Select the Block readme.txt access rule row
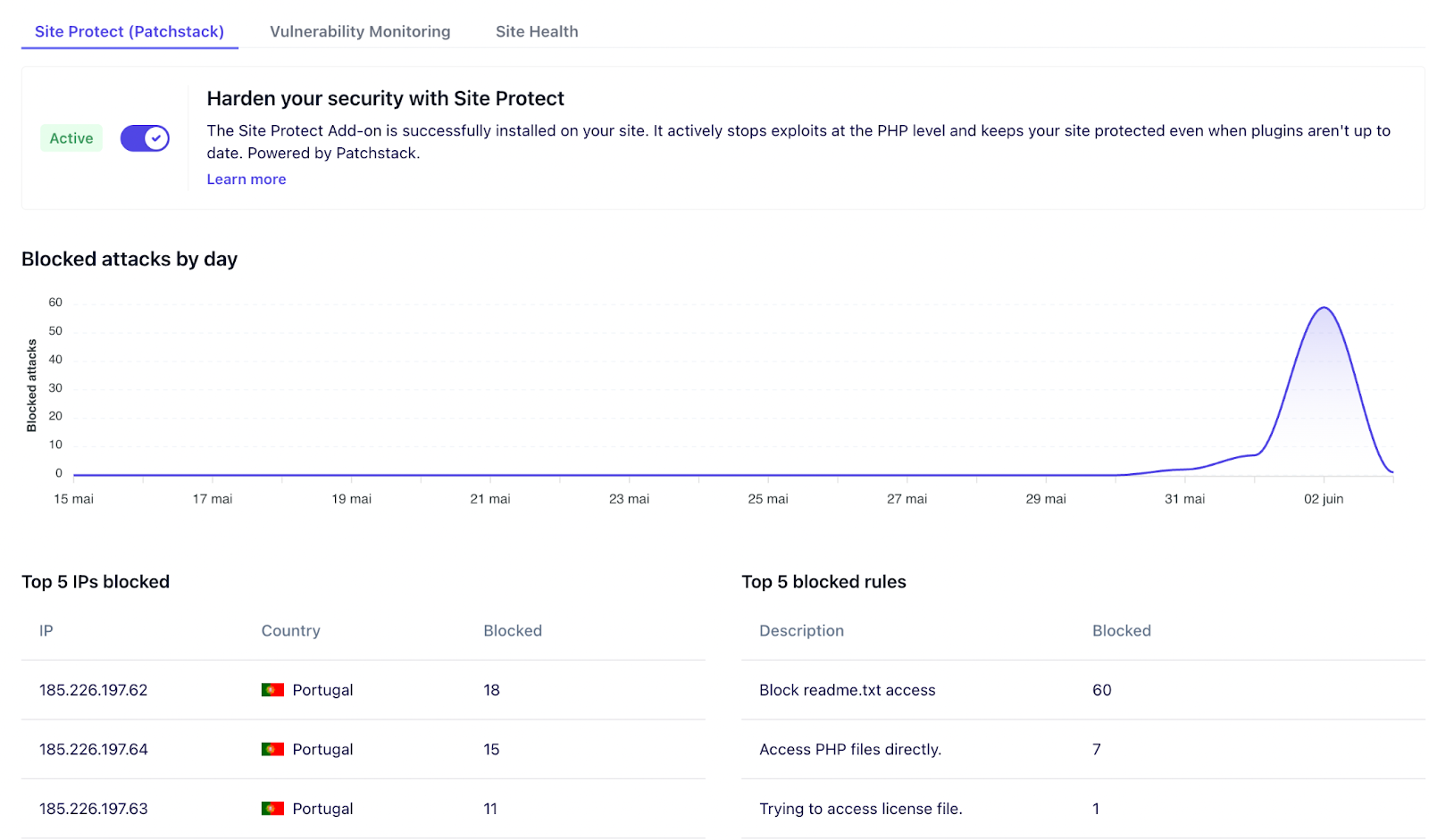This screenshot has height=840, width=1429. point(847,689)
